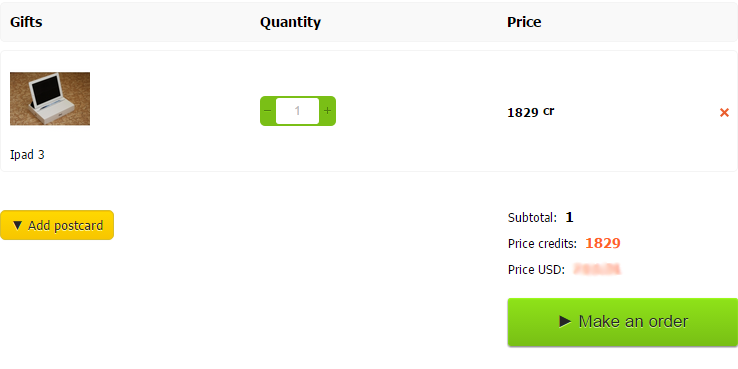This screenshot has width=738, height=369.
Task: Increase quantity with the plus button
Action: click(x=328, y=111)
